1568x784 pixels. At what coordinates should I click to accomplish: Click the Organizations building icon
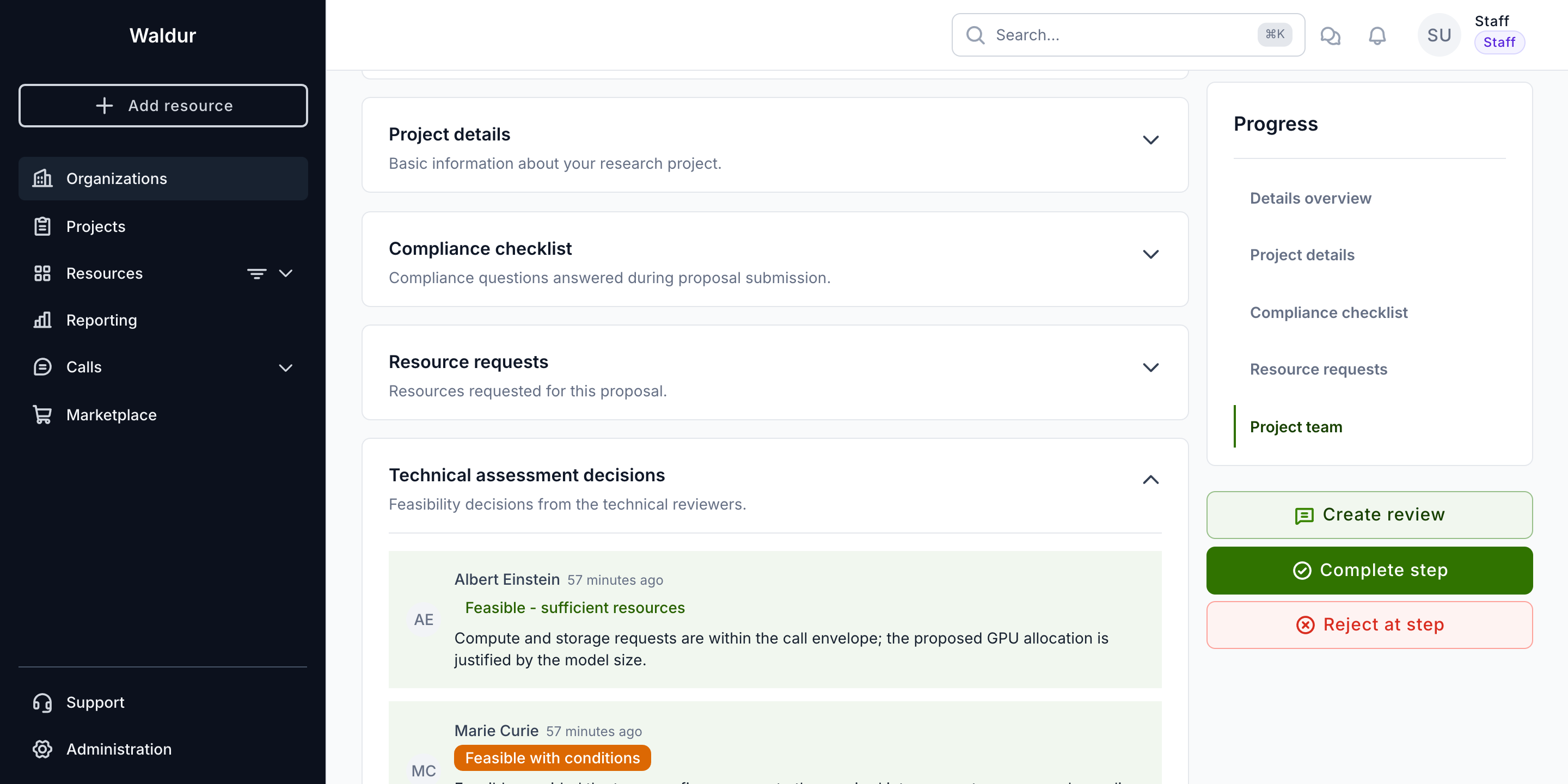click(x=42, y=179)
